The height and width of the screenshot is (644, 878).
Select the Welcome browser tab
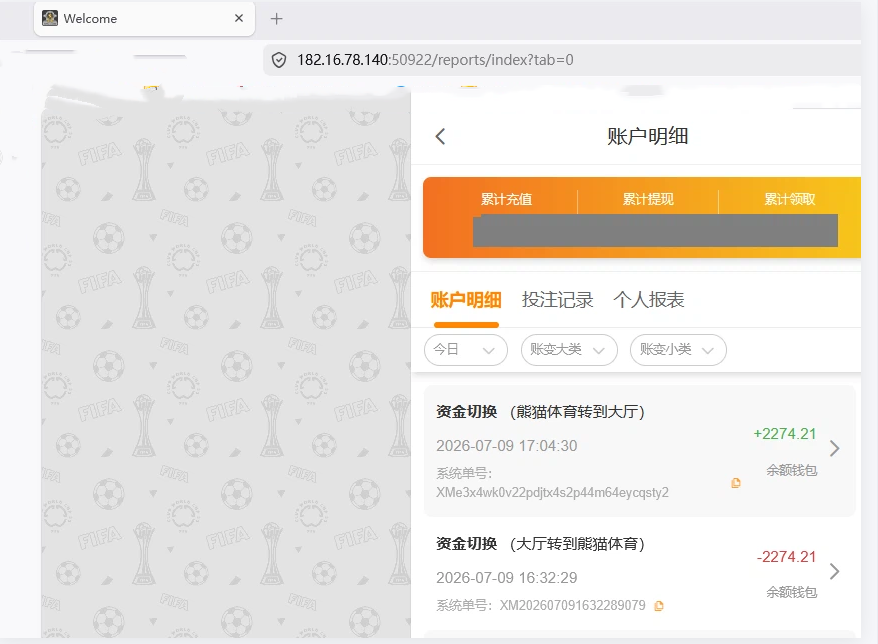[144, 18]
